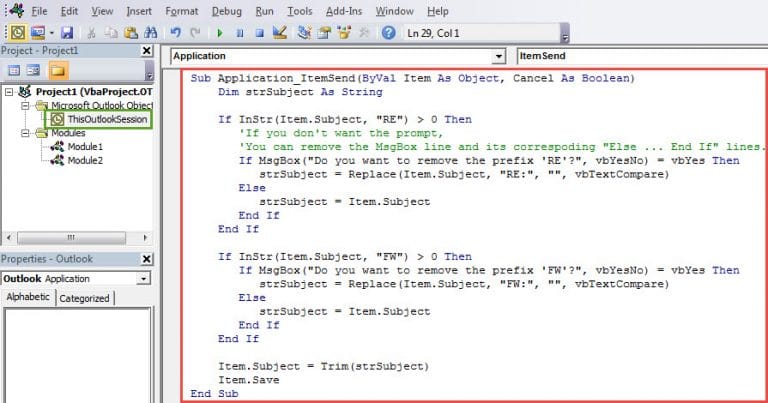Collapse the Project1 tree node

click(x=9, y=92)
